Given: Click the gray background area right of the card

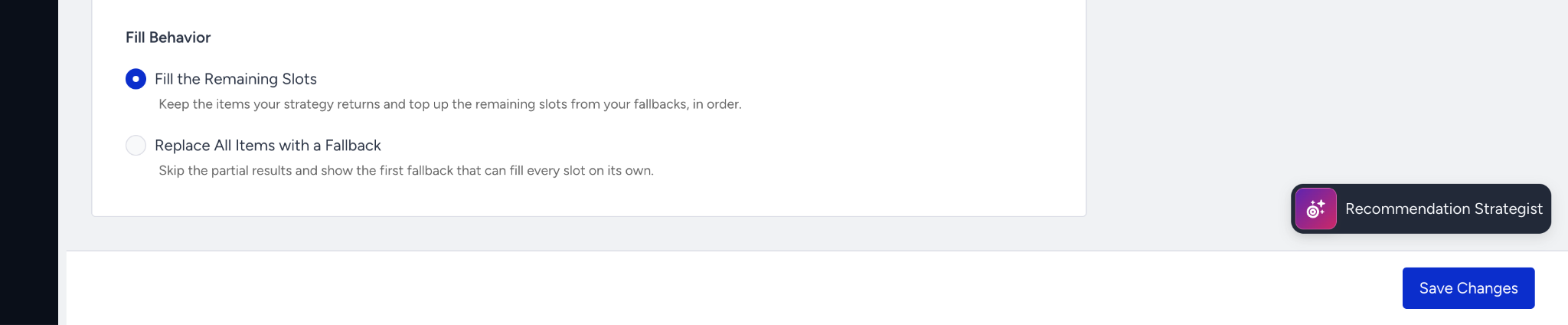Looking at the screenshot, I should tap(1325, 92).
